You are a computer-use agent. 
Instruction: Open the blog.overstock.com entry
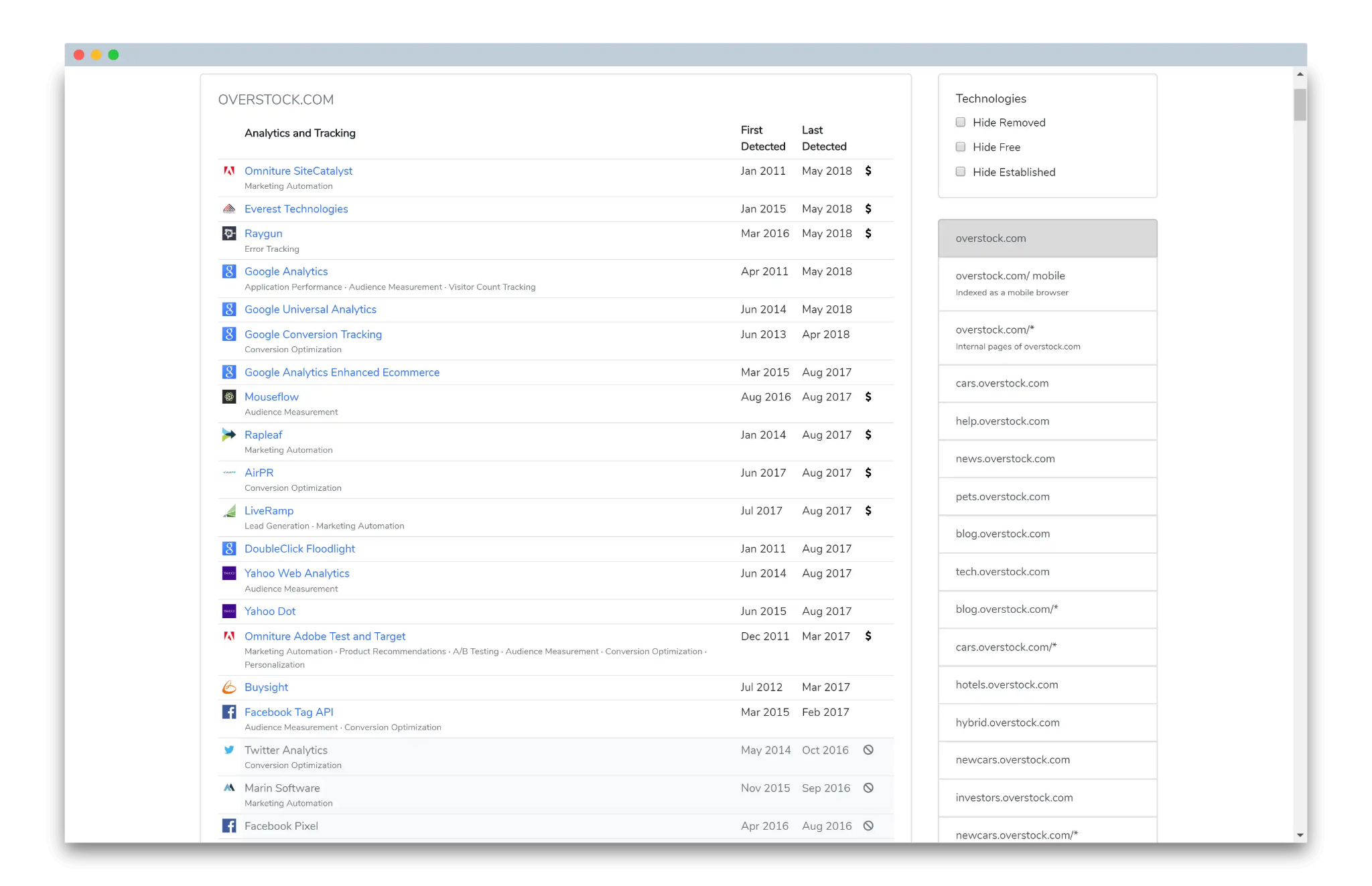(1048, 534)
